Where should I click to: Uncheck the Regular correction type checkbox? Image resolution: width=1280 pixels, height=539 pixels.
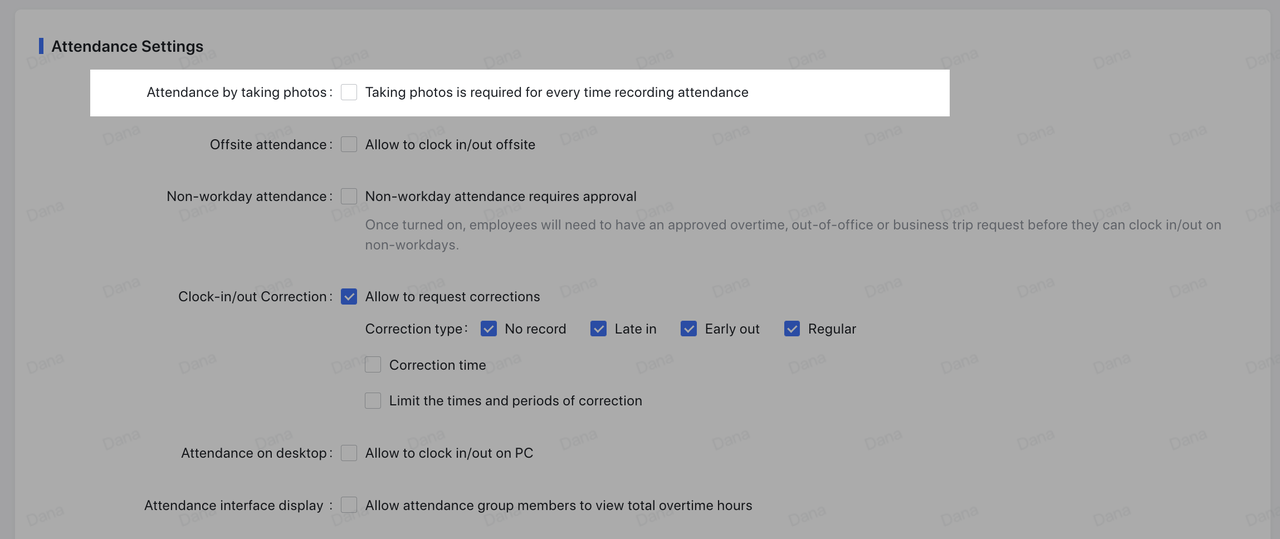792,328
